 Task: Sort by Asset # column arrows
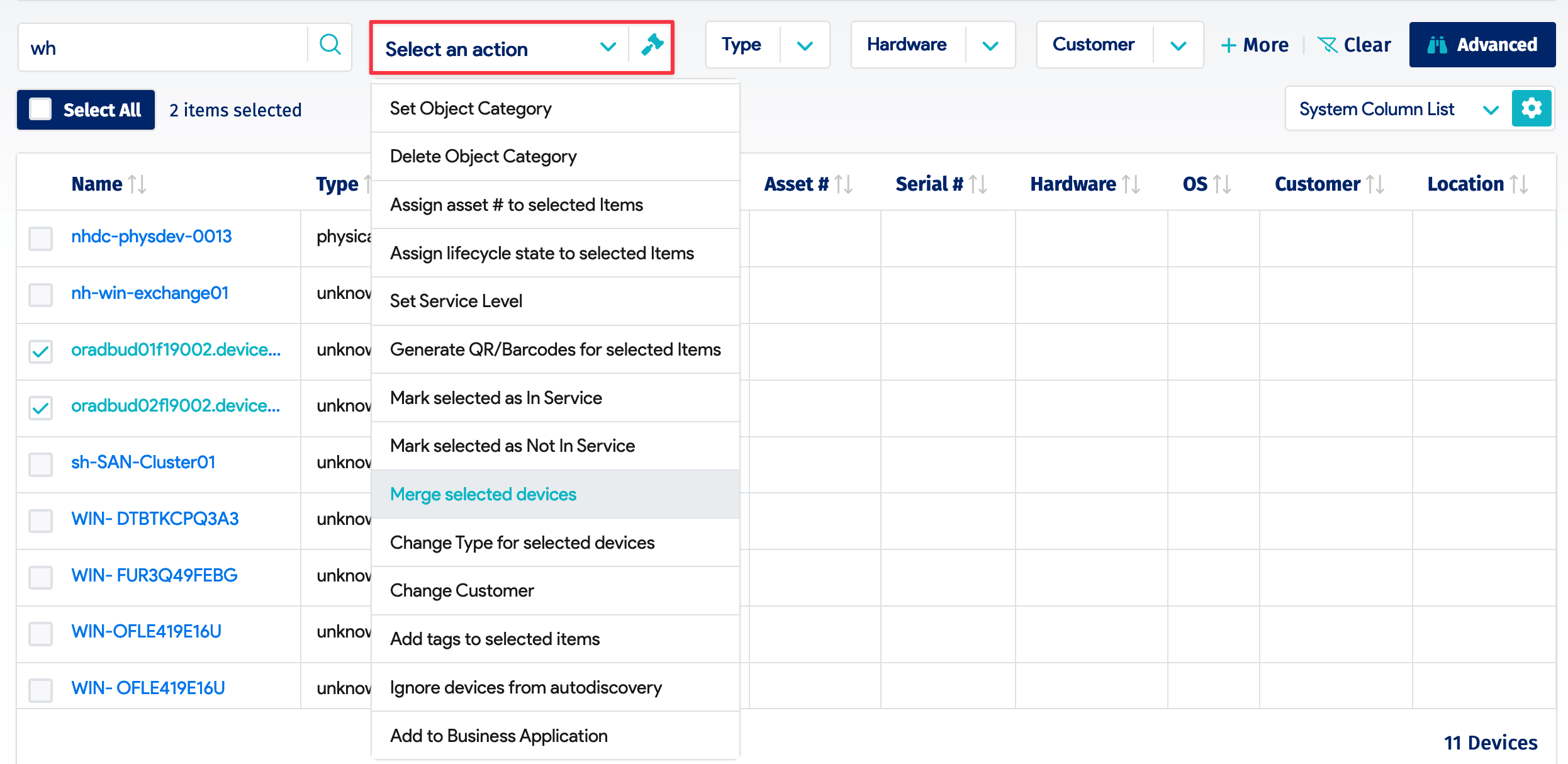click(x=843, y=184)
